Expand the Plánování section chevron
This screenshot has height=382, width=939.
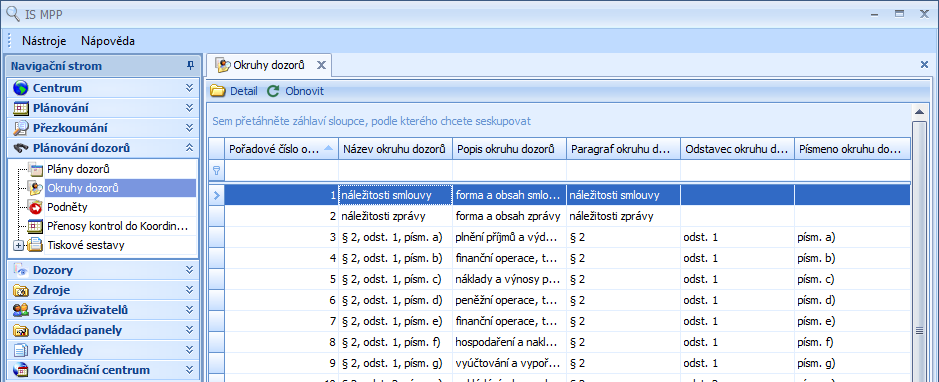189,108
